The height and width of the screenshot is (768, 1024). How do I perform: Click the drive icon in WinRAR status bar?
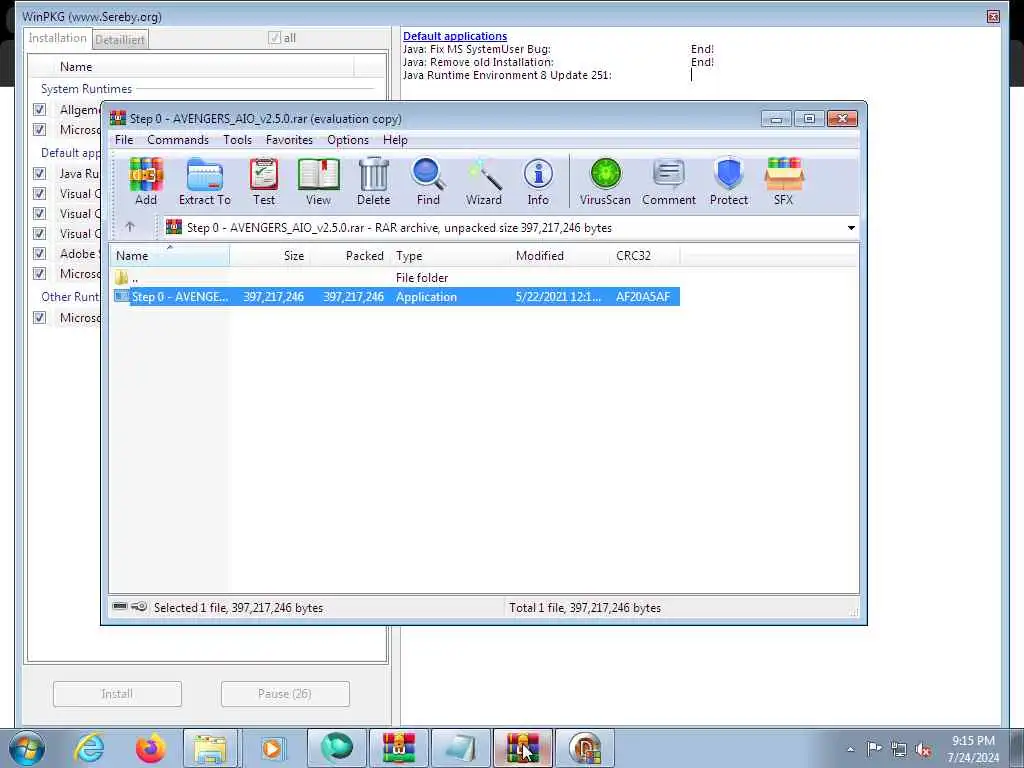120,607
